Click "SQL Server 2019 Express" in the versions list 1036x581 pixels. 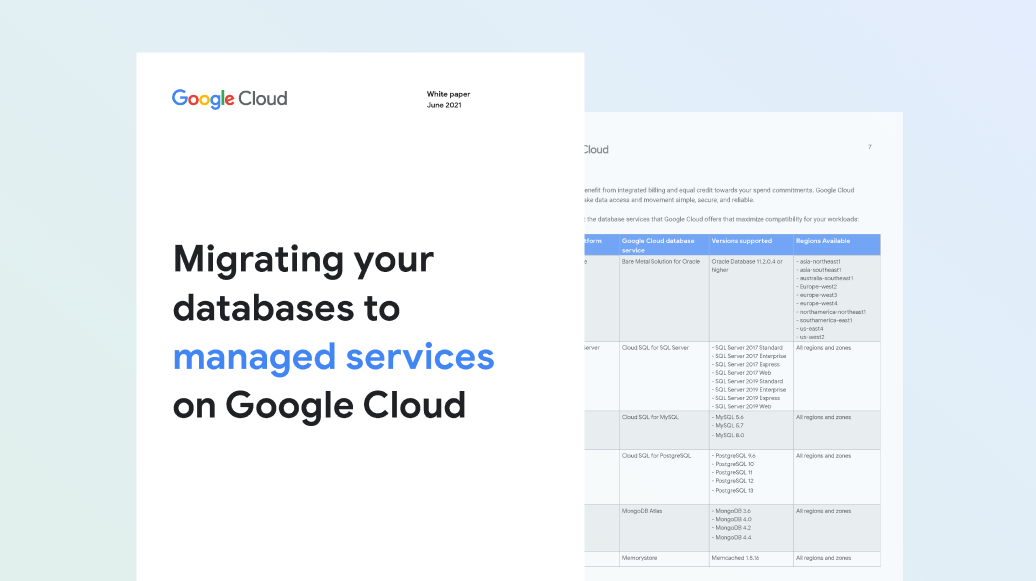tap(746, 399)
